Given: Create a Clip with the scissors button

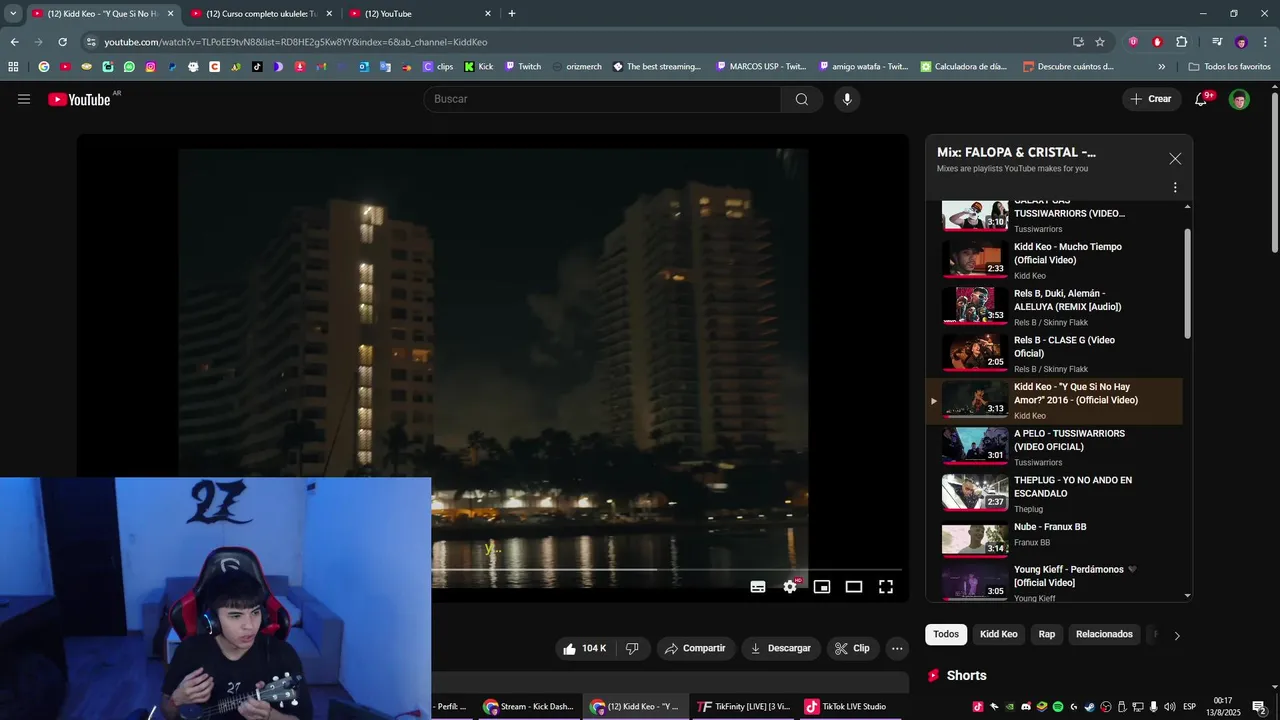Looking at the screenshot, I should click(853, 648).
